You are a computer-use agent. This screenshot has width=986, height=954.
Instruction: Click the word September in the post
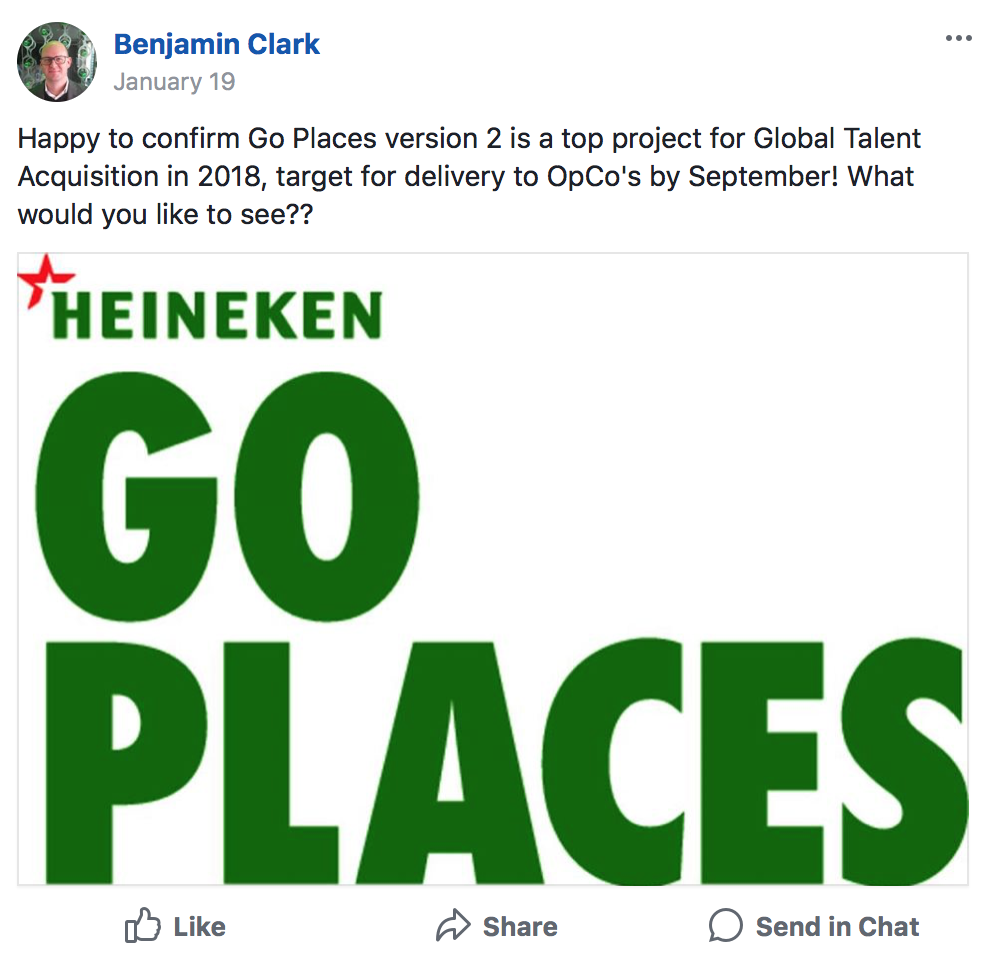click(763, 177)
